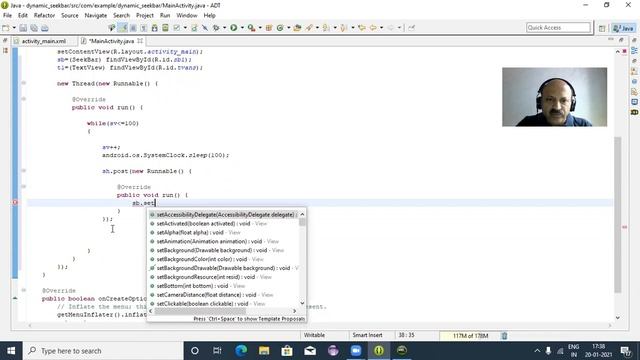
Task: Toggle the Pin Editor toolbar button
Action: tap(411, 28)
